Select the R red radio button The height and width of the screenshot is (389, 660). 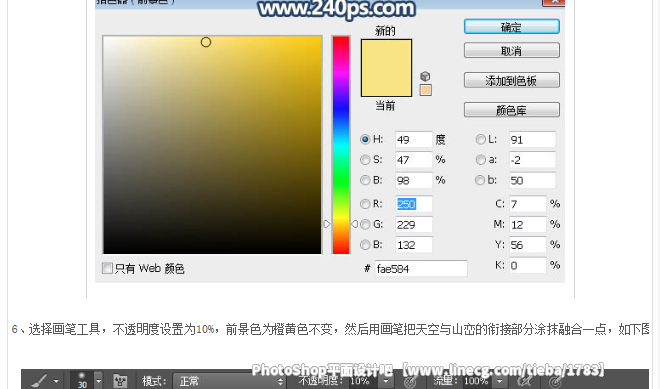coord(365,204)
